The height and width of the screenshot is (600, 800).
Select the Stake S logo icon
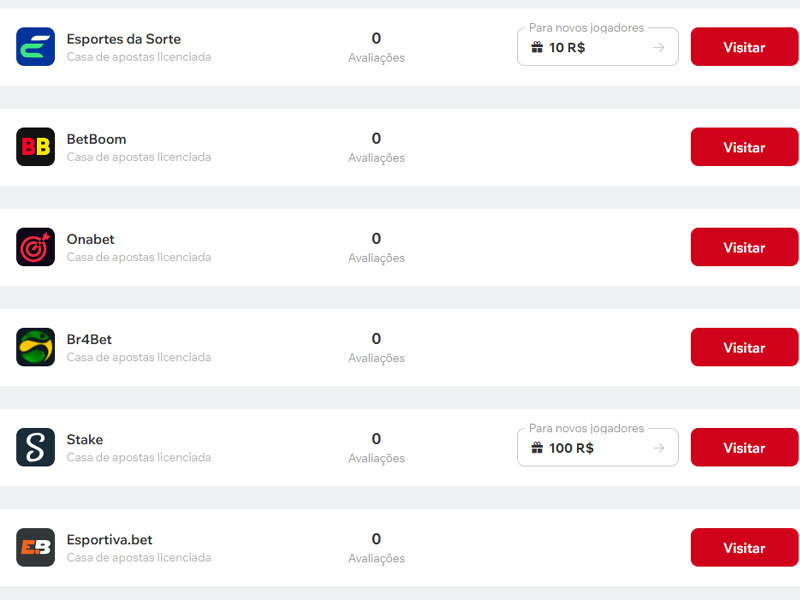pyautogui.click(x=35, y=447)
